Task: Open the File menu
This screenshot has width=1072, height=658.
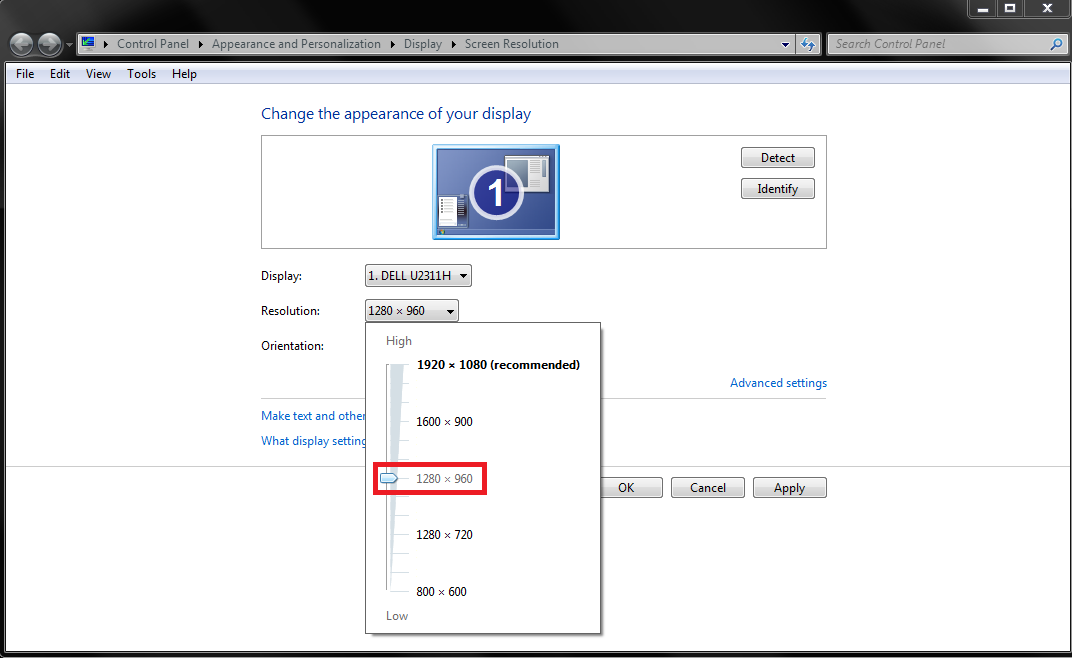Action: 25,74
